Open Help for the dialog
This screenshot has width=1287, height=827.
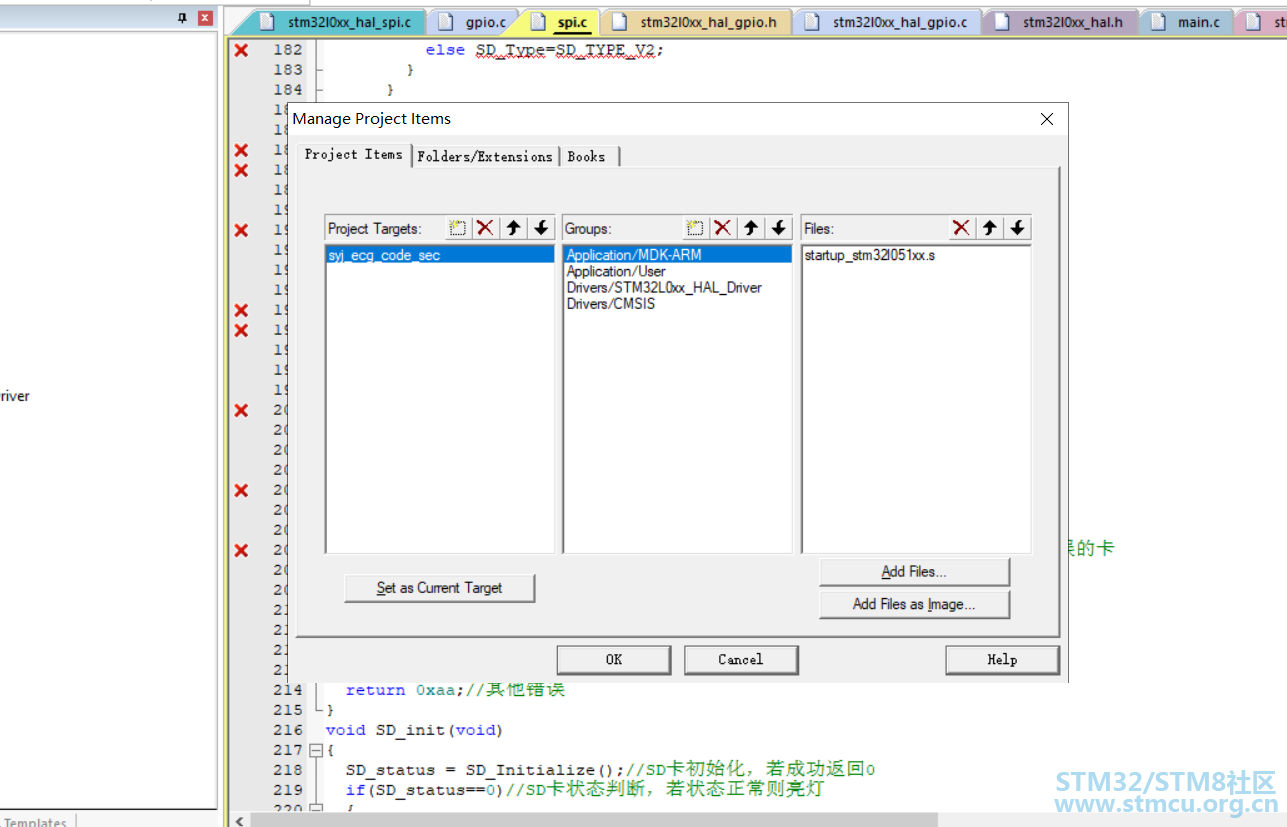[x=1002, y=660]
